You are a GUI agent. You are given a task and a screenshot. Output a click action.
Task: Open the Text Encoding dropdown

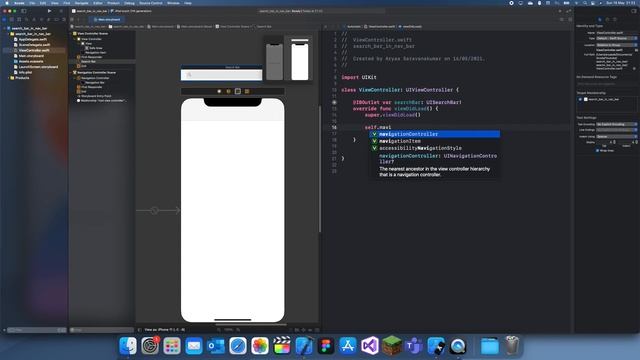pos(617,124)
